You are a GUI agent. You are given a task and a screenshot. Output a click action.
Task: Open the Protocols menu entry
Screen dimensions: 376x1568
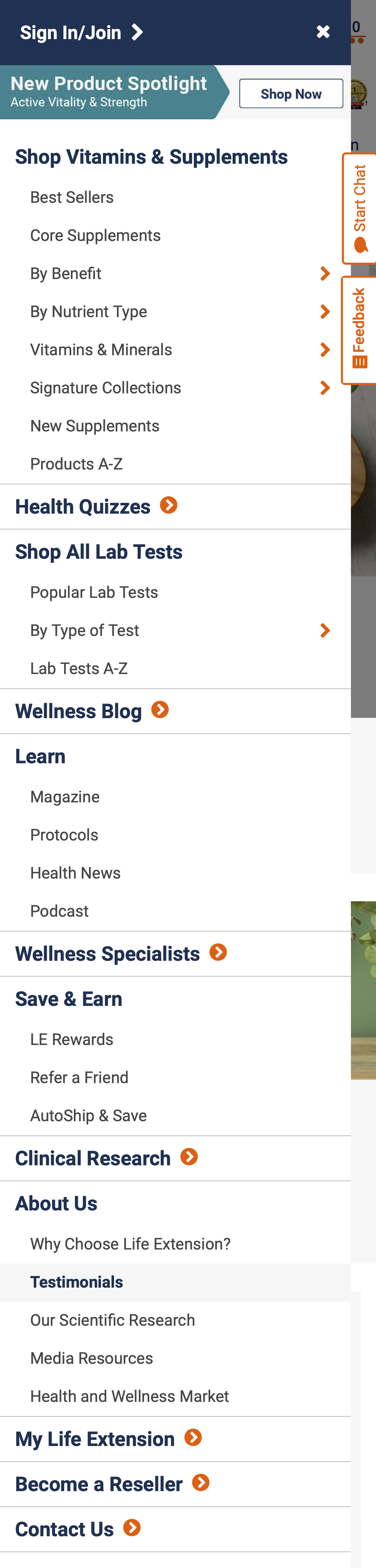65,834
